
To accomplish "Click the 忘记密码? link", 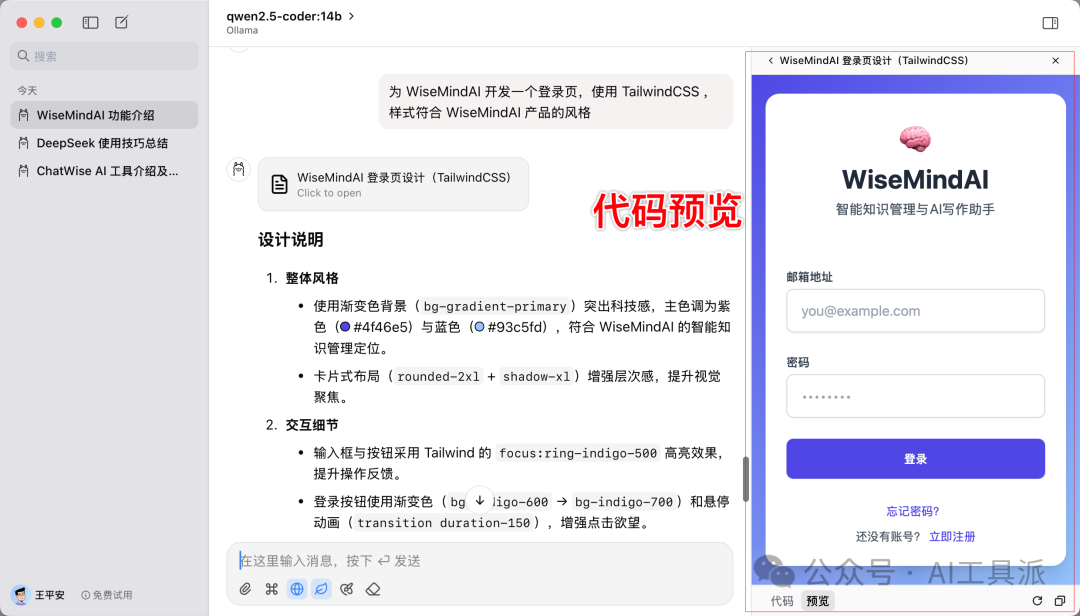I will pos(913,511).
